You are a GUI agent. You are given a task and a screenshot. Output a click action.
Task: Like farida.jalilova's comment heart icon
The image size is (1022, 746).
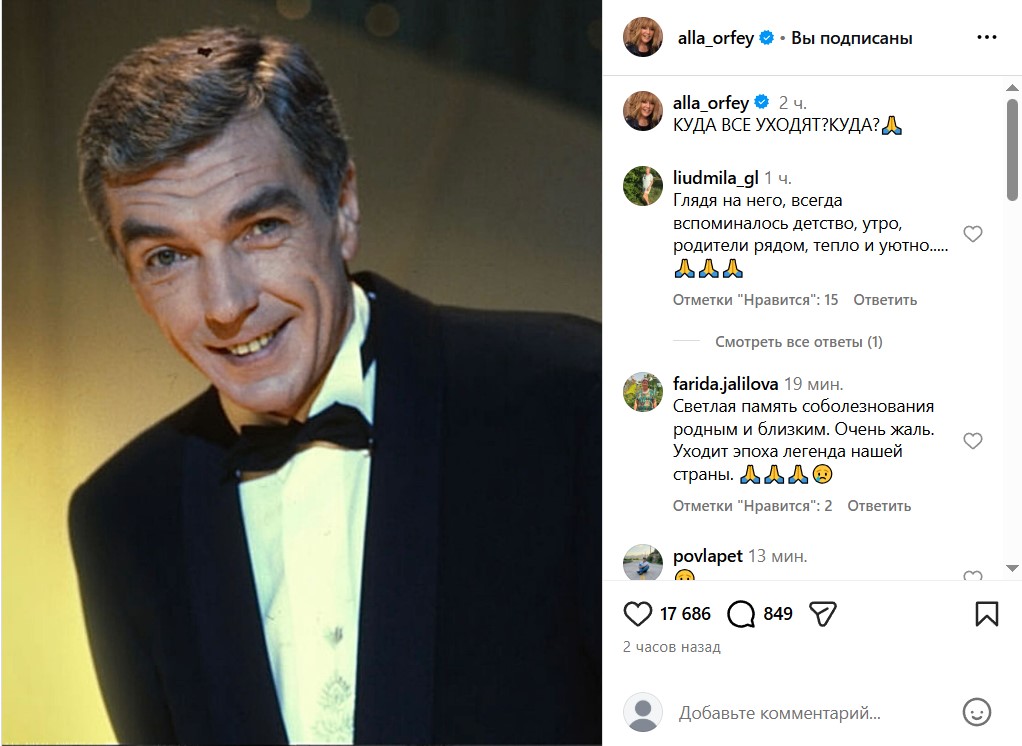[972, 440]
